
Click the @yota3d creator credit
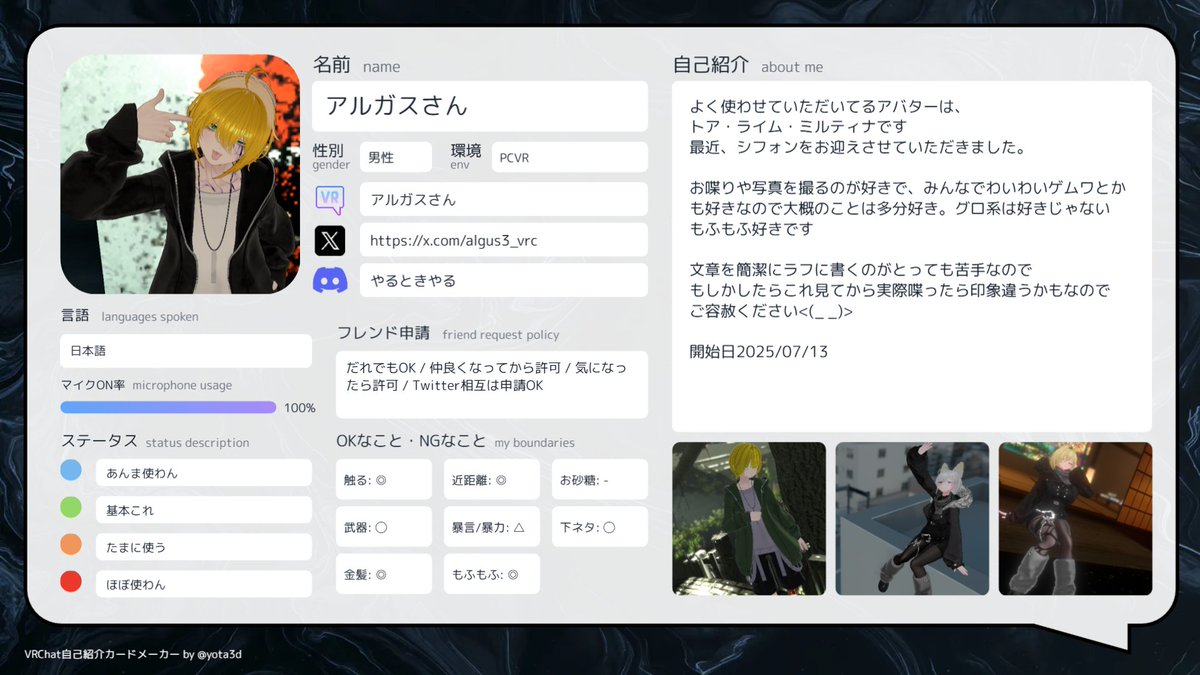pos(219,653)
